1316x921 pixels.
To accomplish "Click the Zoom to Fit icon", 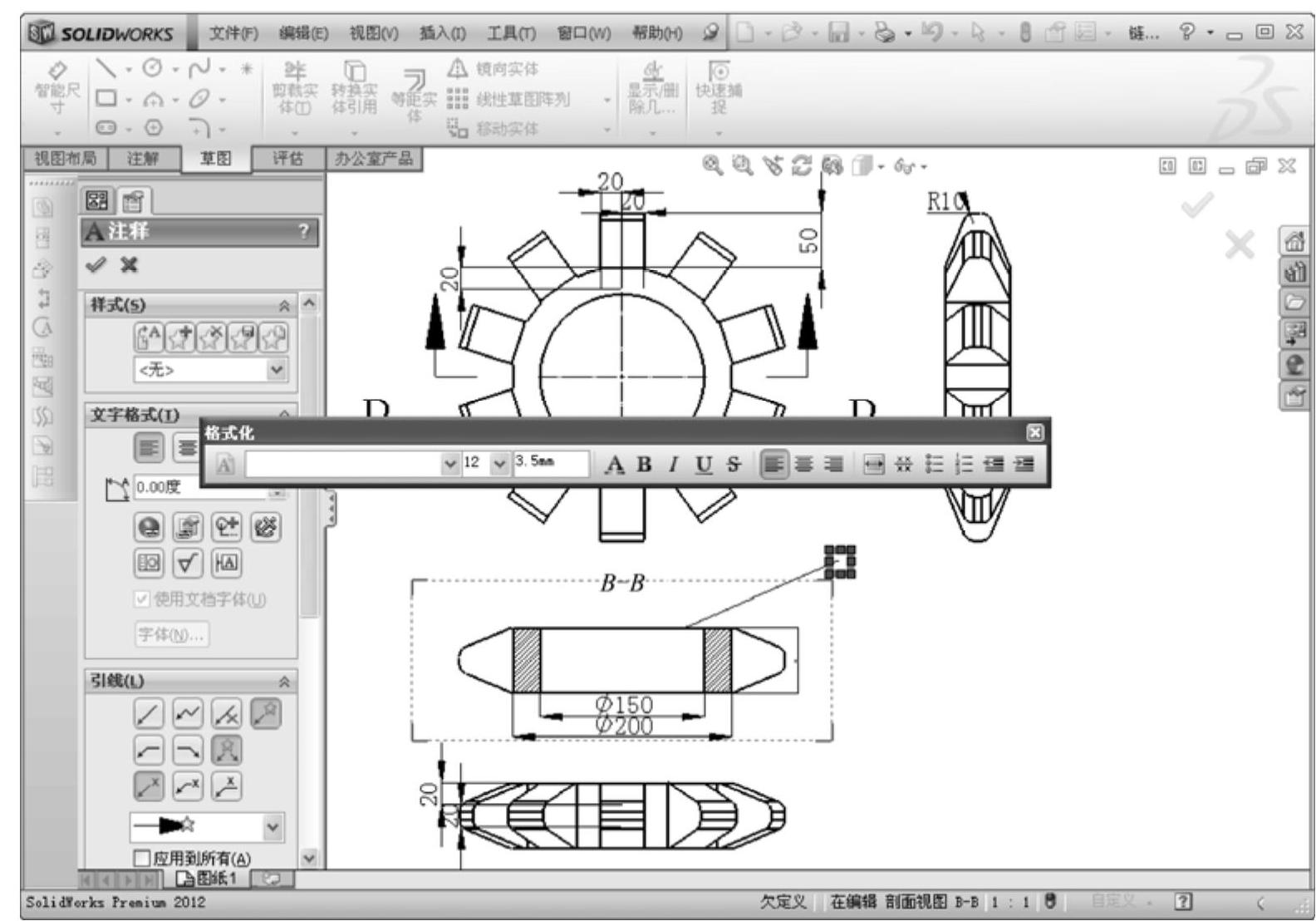I will coord(712,165).
